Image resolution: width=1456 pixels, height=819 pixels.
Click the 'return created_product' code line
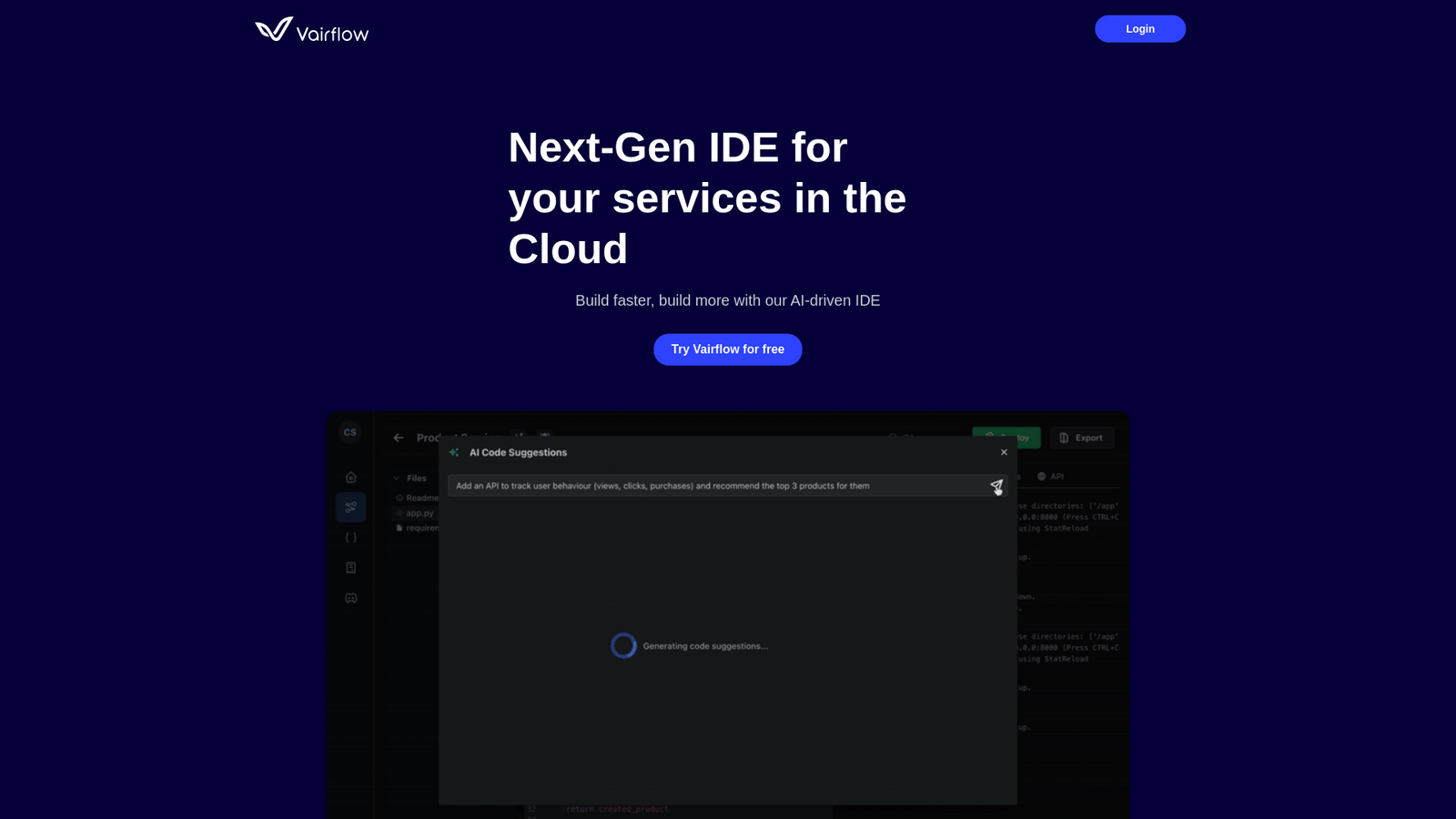(617, 809)
